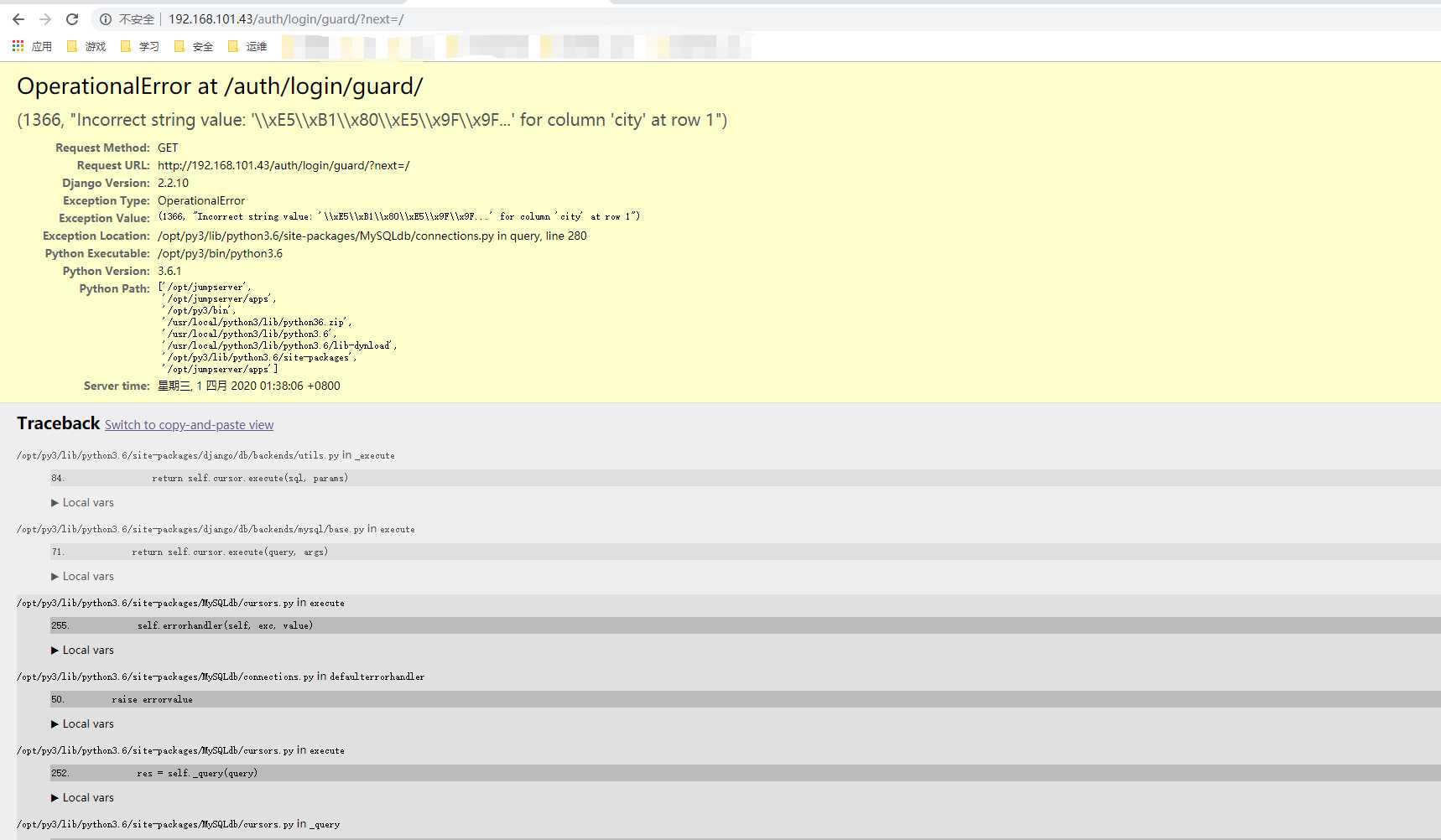Screen dimensions: 1441x840
Task: Click the Server time value
Action: [x=248, y=386]
